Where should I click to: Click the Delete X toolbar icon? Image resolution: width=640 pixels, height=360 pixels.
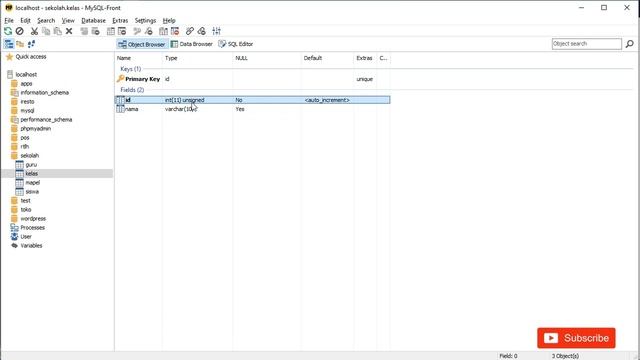coord(69,31)
